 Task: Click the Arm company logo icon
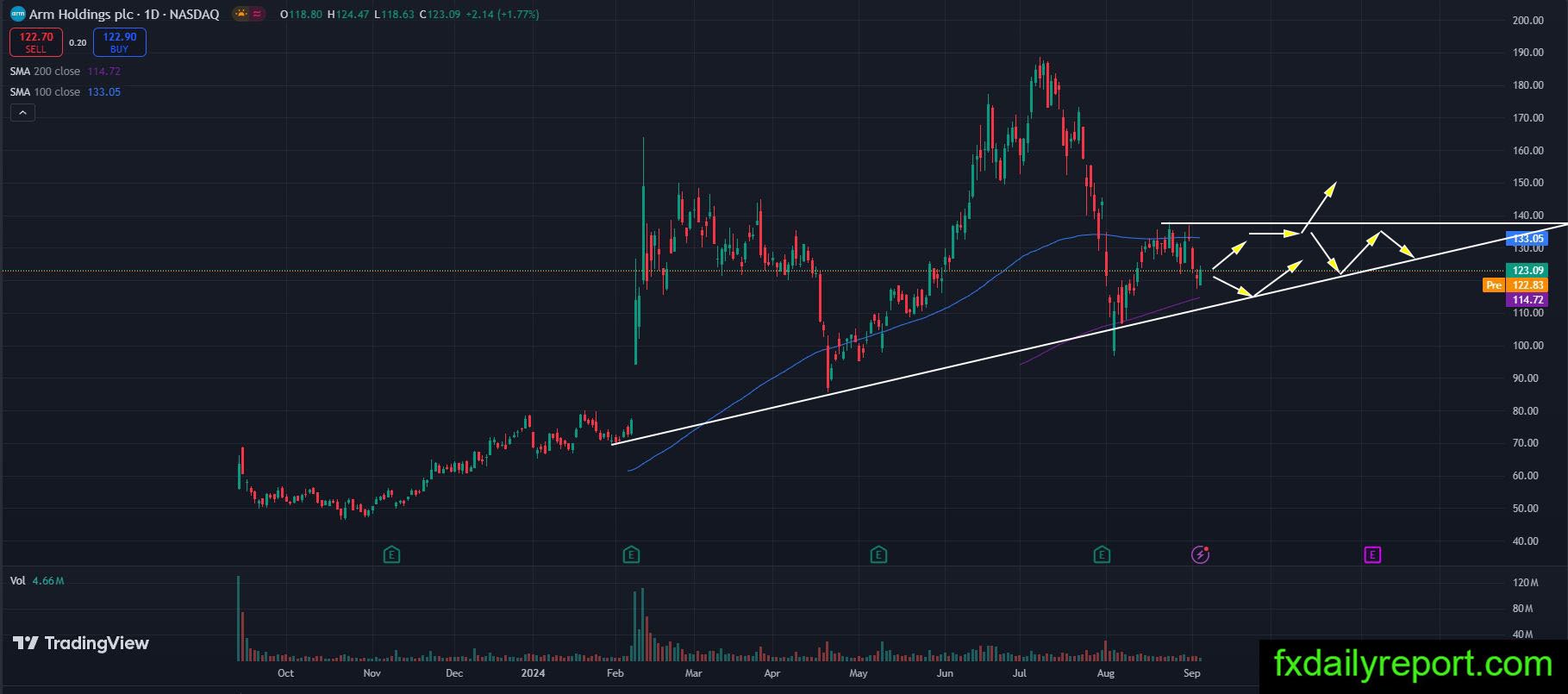17,14
